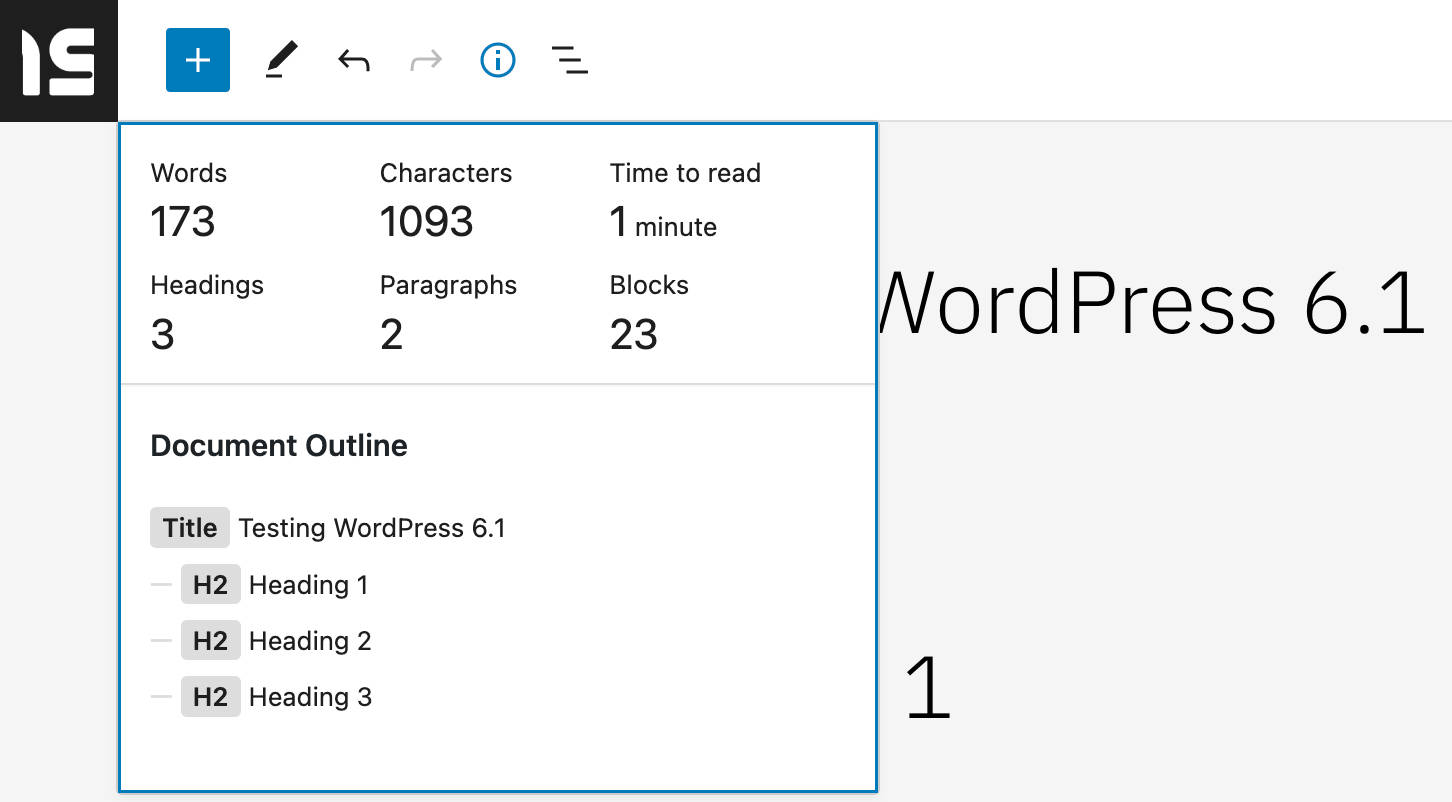Click the Words count 173
1452x802 pixels.
183,220
